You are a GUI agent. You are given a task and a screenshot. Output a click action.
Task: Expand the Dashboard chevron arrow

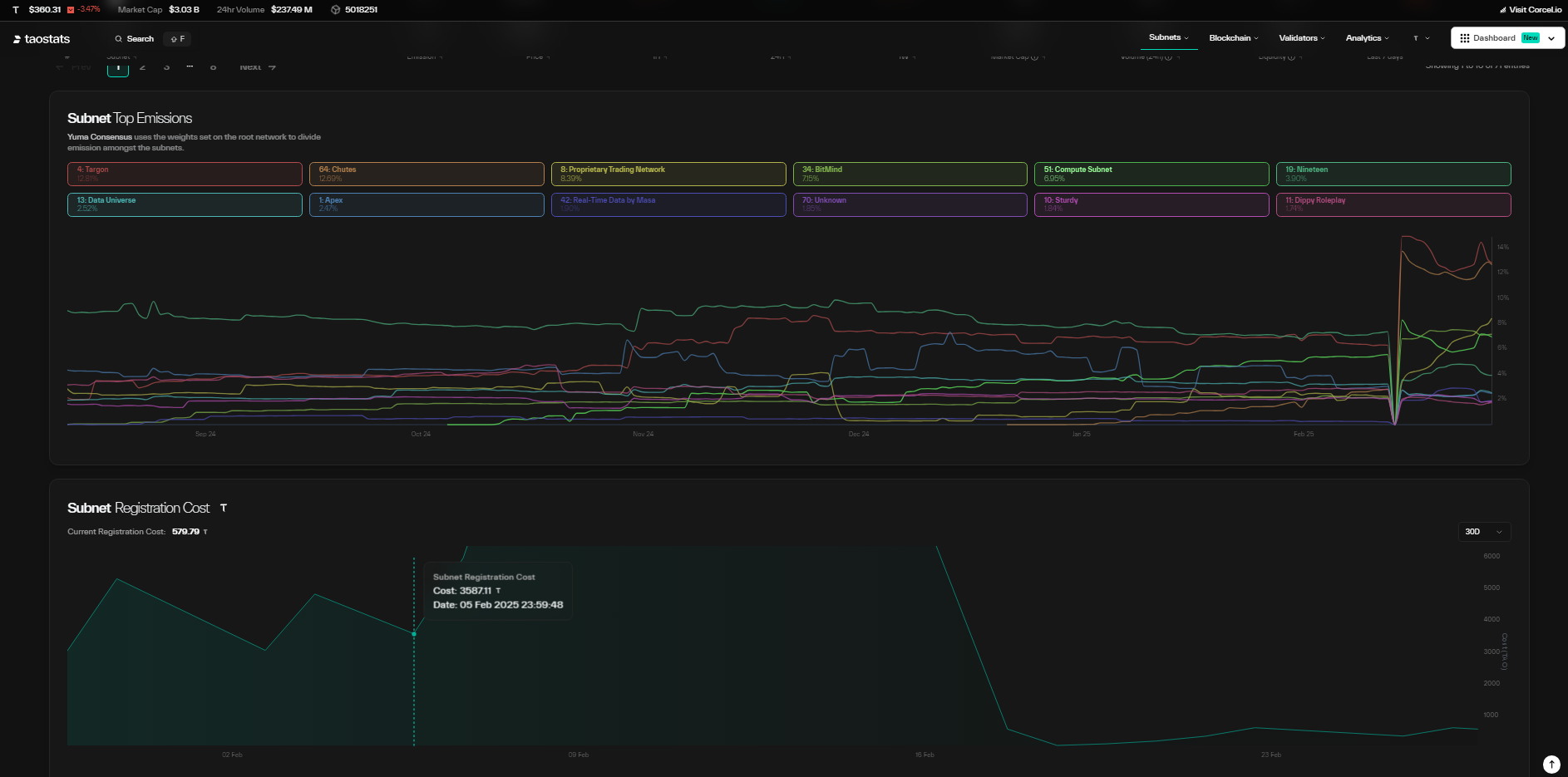pos(1551,38)
